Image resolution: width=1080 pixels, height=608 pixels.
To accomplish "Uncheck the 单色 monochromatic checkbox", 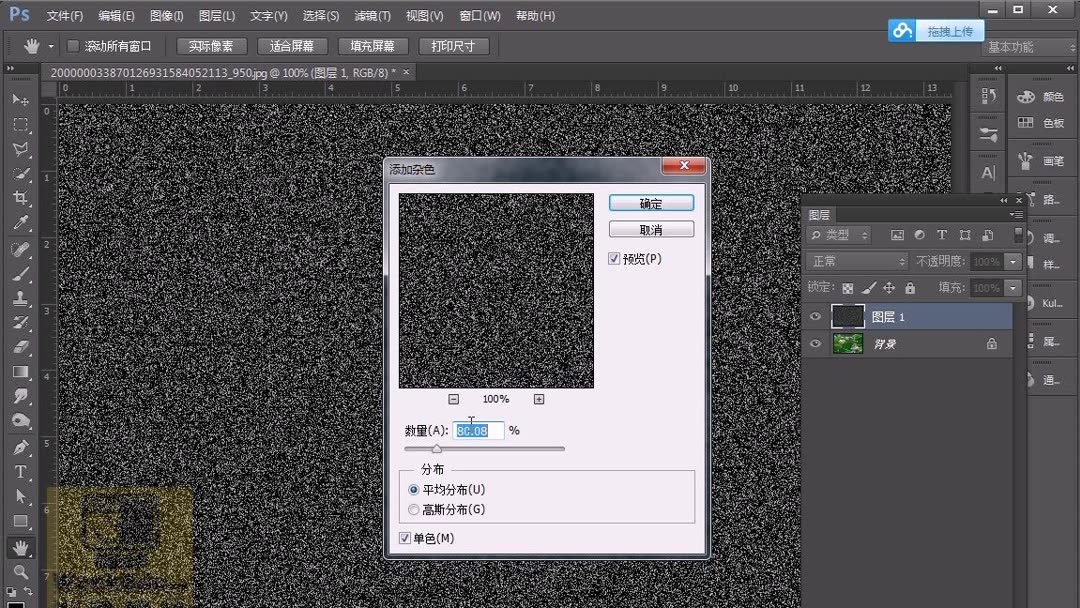I will (404, 538).
